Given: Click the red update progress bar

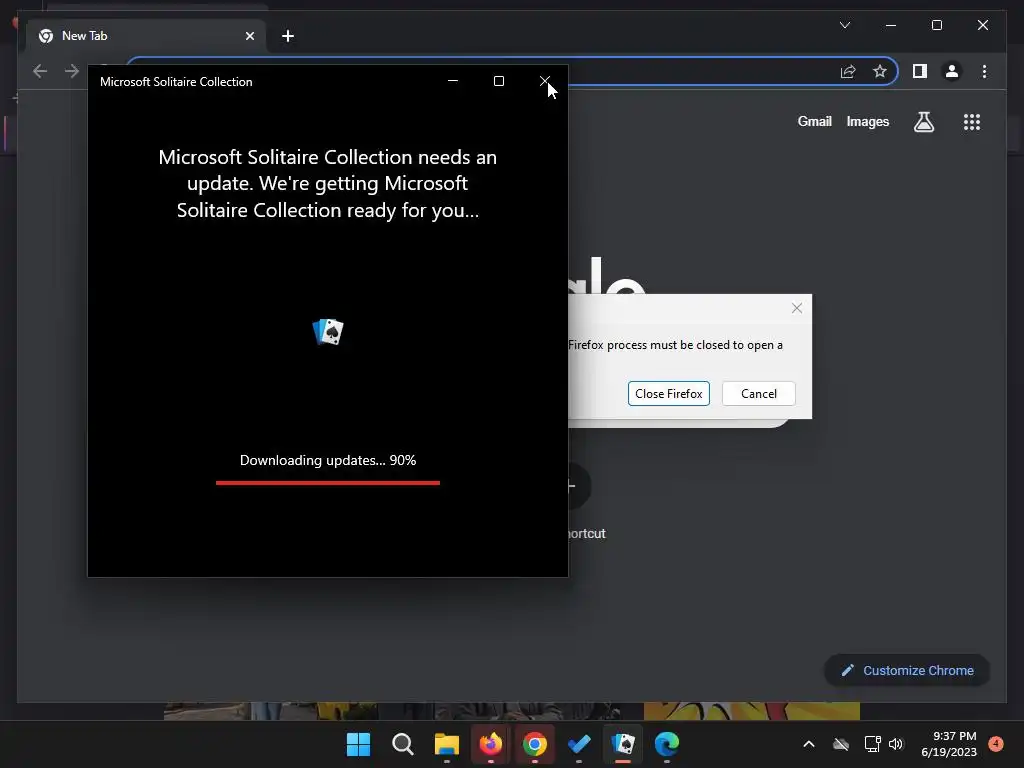Looking at the screenshot, I should [328, 483].
